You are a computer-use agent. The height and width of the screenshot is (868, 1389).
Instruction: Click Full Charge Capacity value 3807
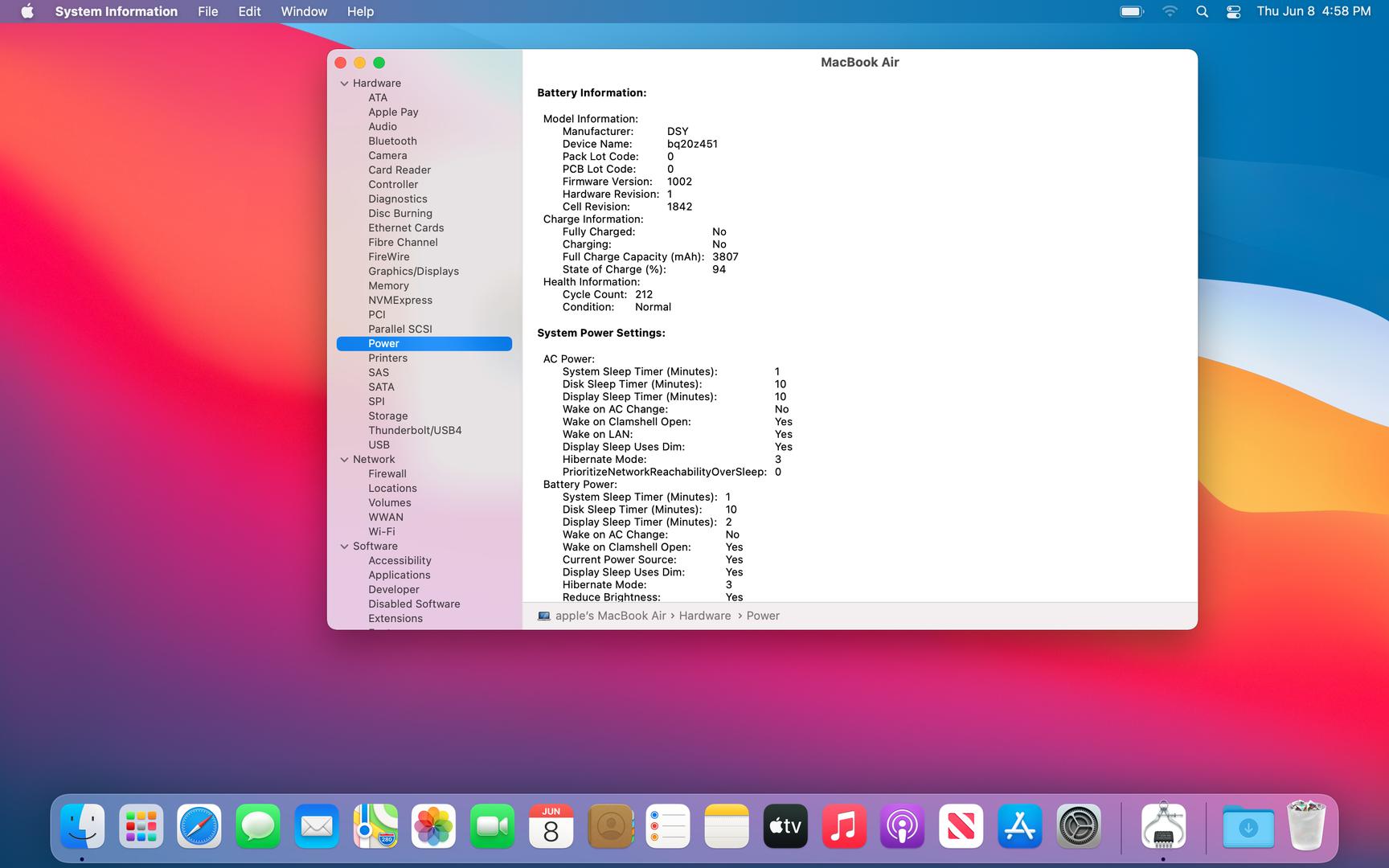(x=725, y=257)
